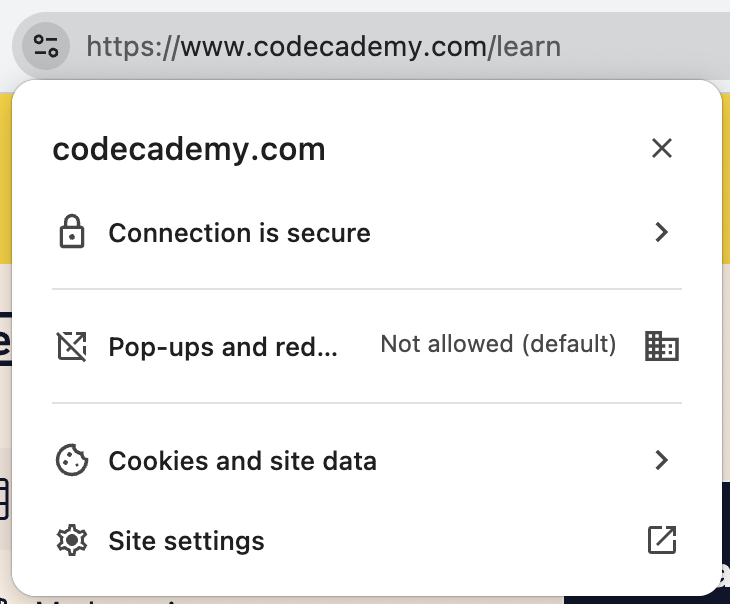The height and width of the screenshot is (604, 730).
Task: Click the yellow page banner behind the popup
Action: (x=6, y=180)
